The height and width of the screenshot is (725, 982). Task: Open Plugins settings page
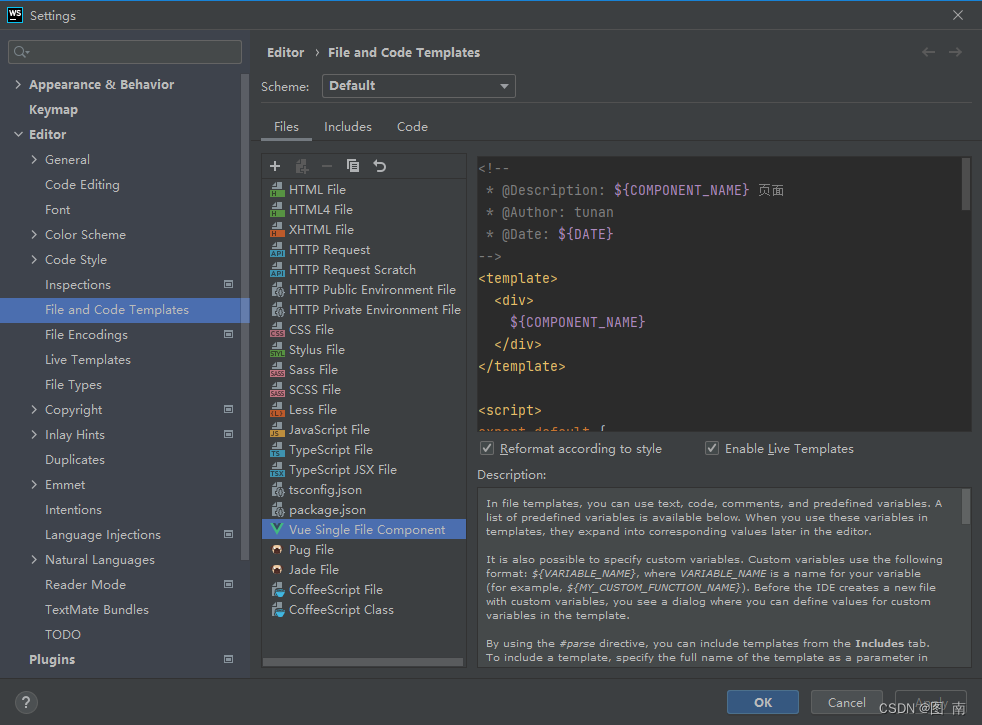click(x=52, y=659)
